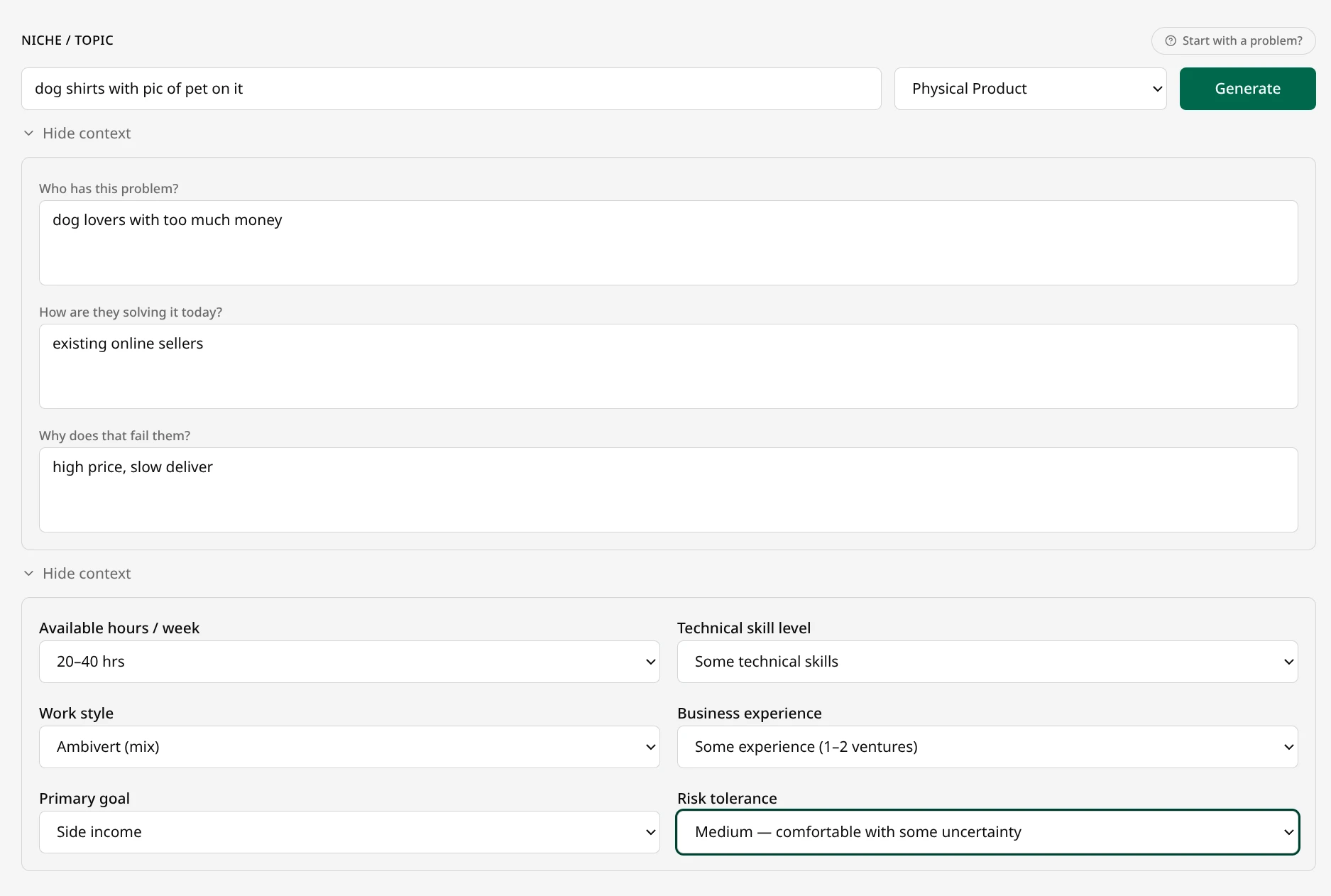The height and width of the screenshot is (896, 1331).
Task: Open the product type selector showing Physical Product
Action: click(1030, 89)
